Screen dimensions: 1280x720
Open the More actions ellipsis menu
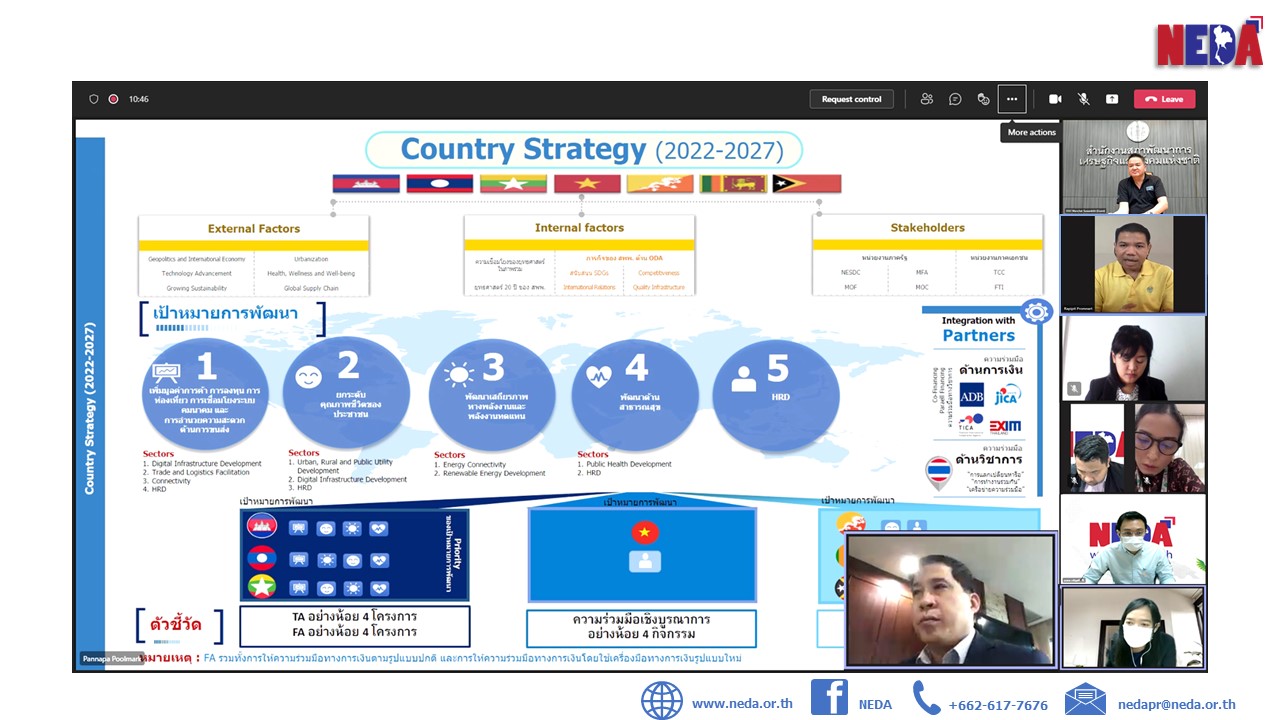(1012, 99)
